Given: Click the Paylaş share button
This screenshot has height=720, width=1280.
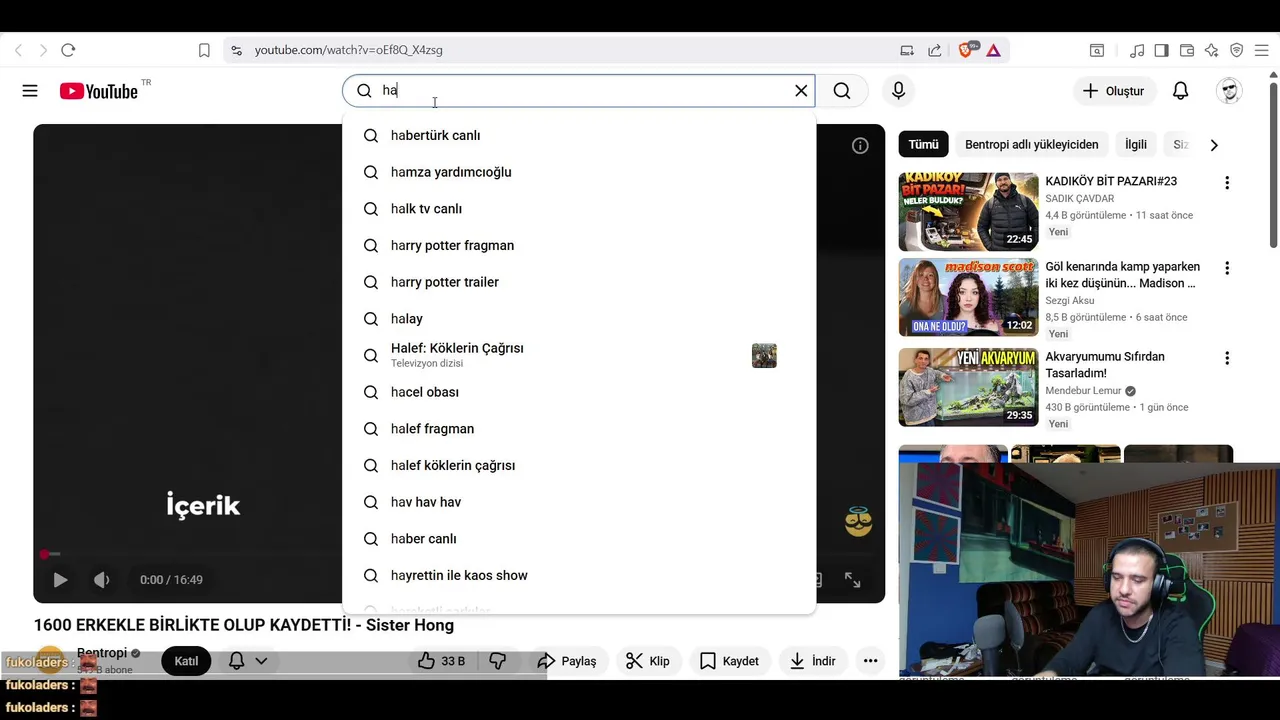Looking at the screenshot, I should coord(566,661).
